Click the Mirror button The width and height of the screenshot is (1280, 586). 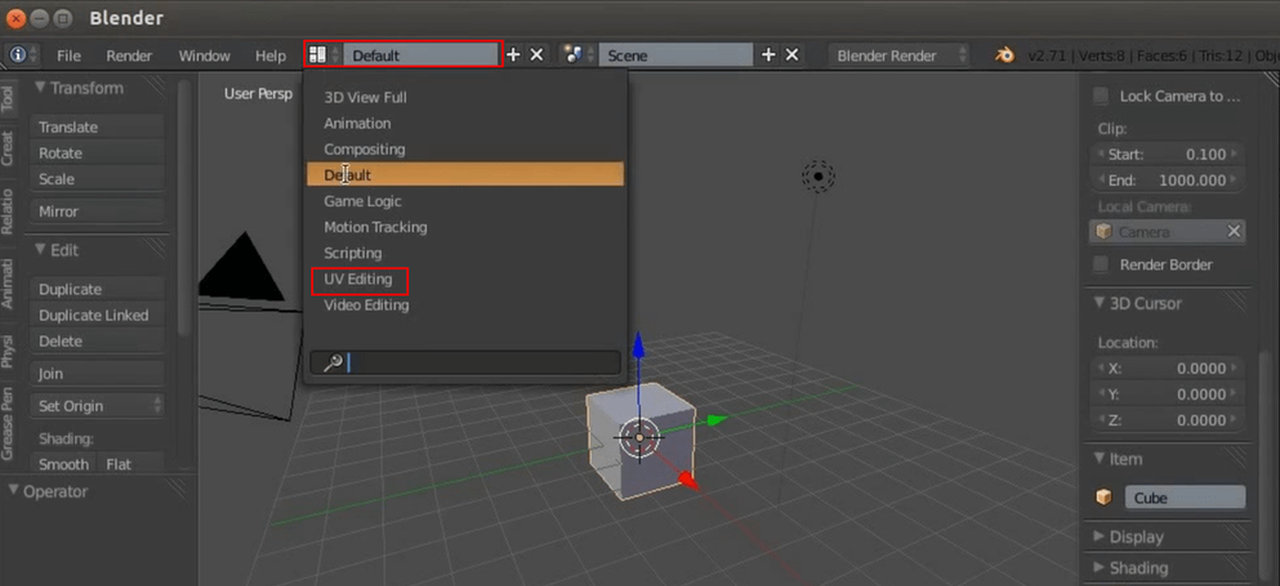click(x=98, y=211)
